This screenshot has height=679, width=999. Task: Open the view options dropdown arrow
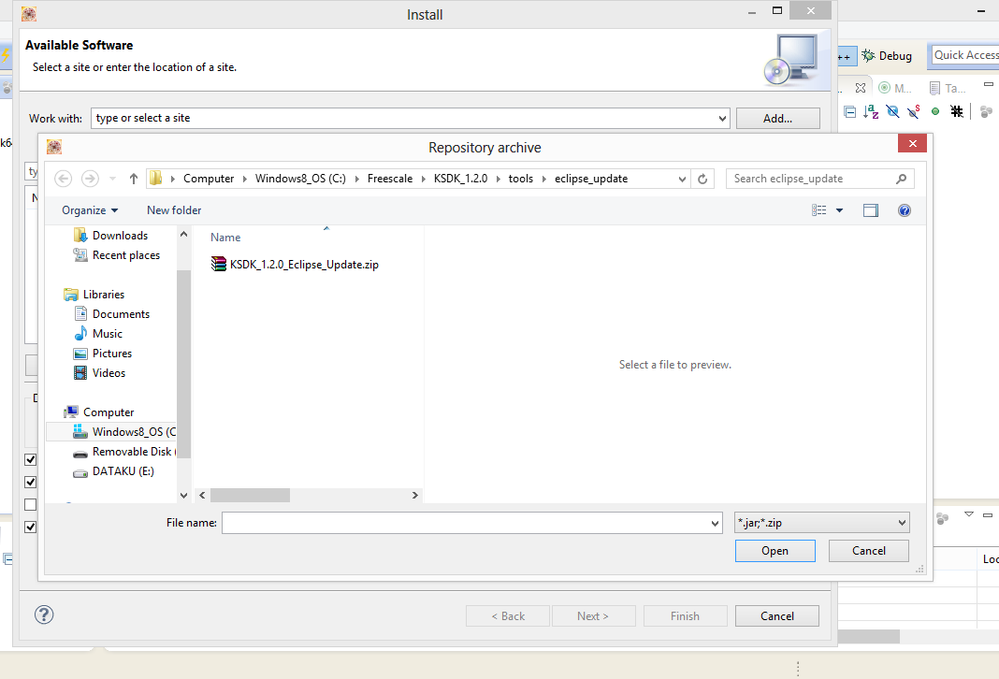point(839,210)
